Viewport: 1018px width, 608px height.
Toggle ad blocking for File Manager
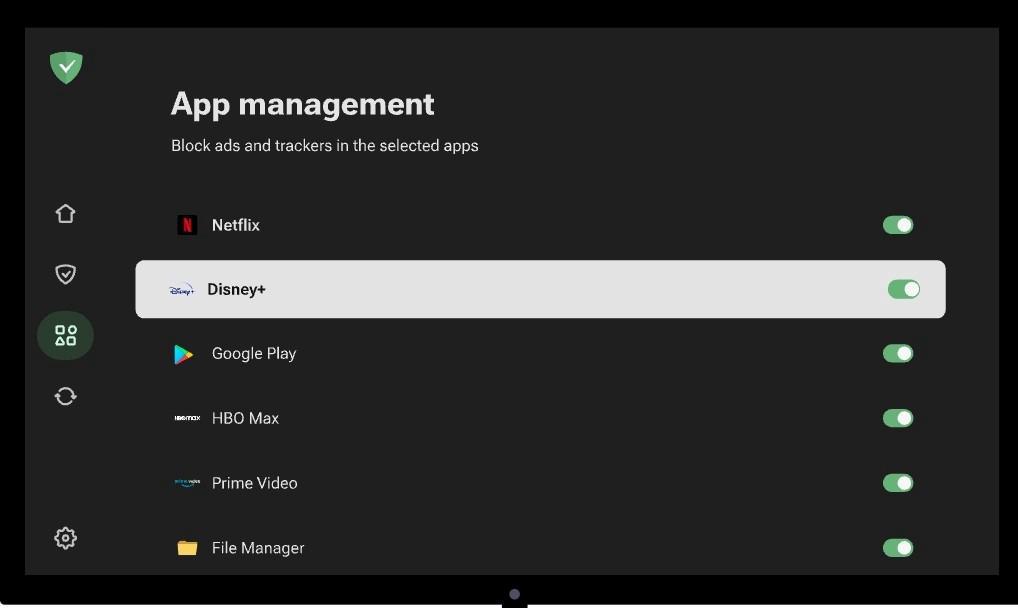(x=897, y=547)
